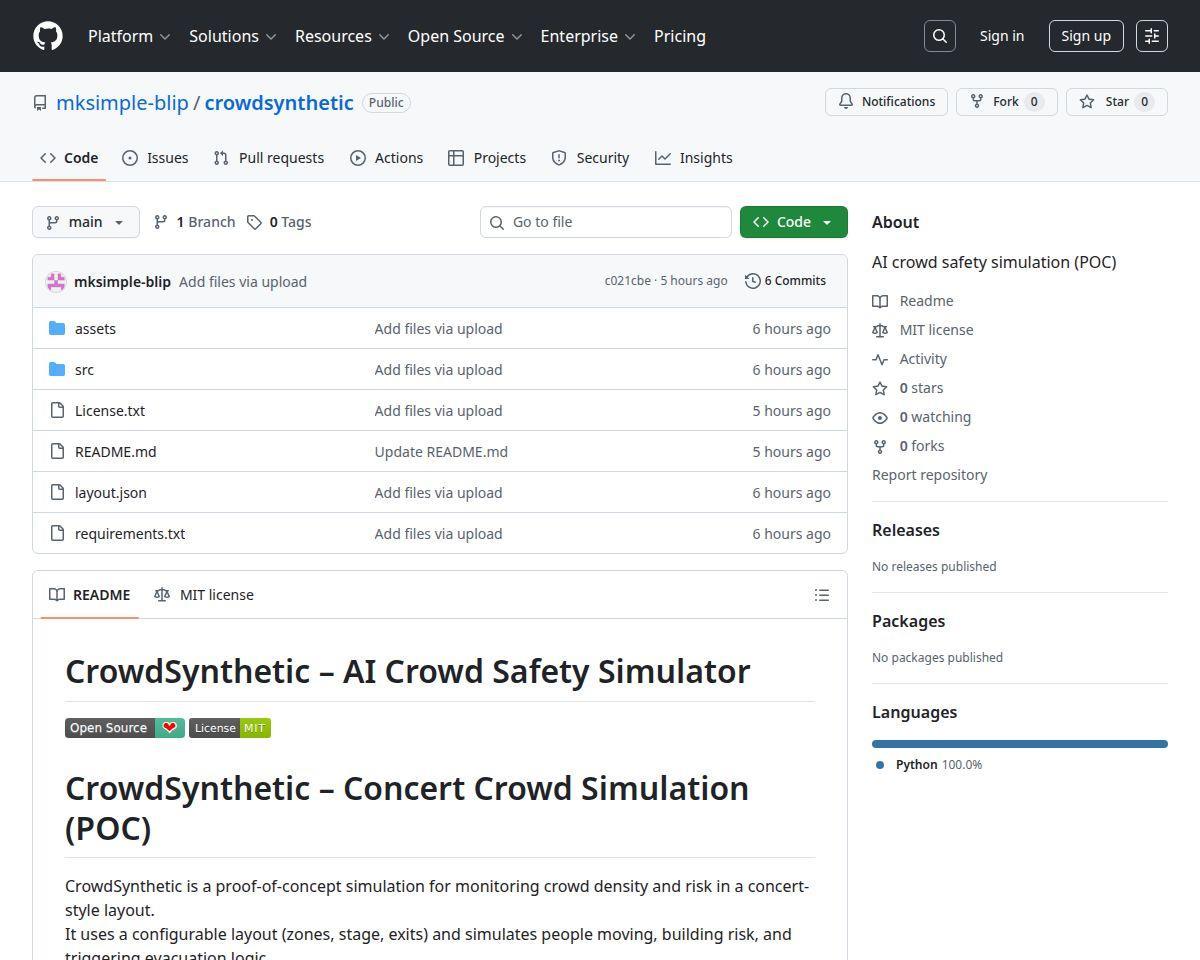This screenshot has height=960, width=1200.
Task: Focus the Go to file field
Action: 606,222
